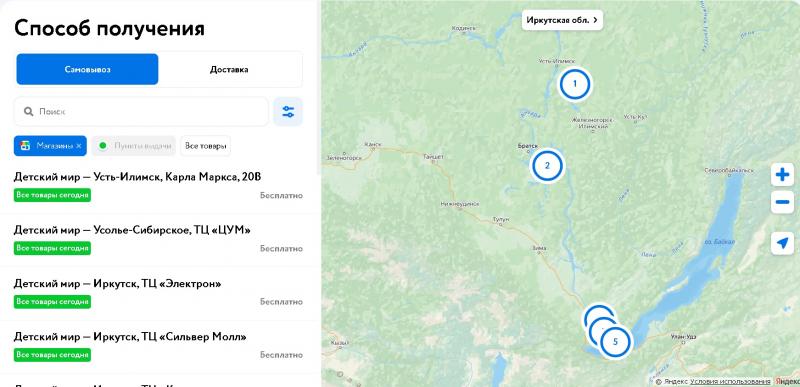
Task: Zoom in on the map with plus
Action: 782,175
